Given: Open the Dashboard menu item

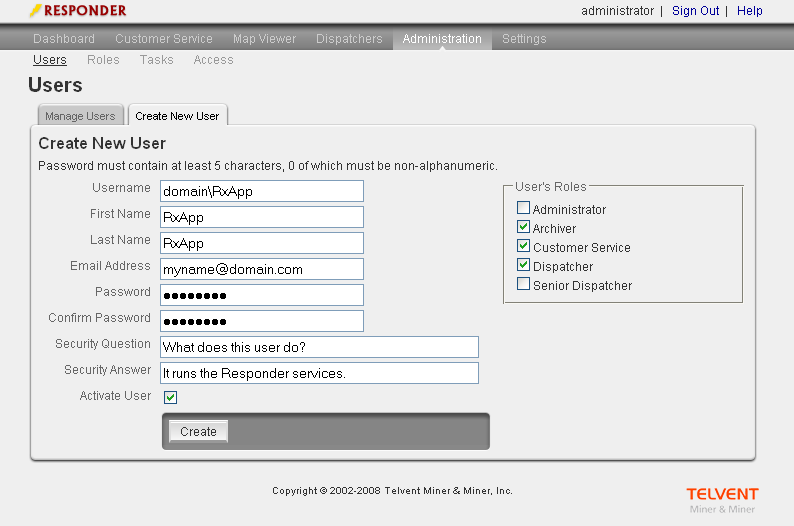Looking at the screenshot, I should [64, 39].
